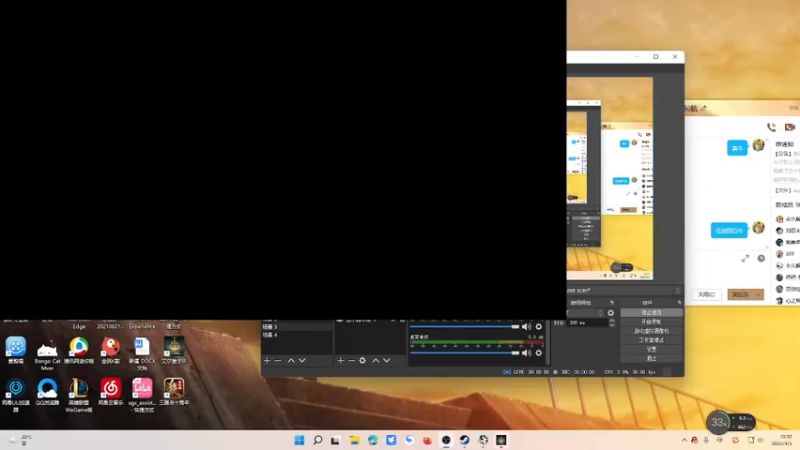Open League of Legends WeGame shortcut

coord(79,395)
